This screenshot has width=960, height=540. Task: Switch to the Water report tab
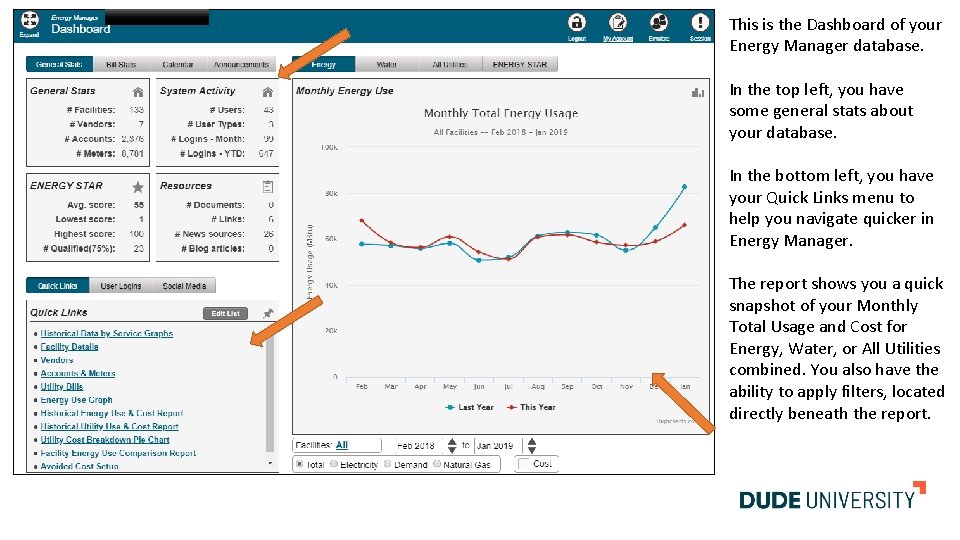386,64
